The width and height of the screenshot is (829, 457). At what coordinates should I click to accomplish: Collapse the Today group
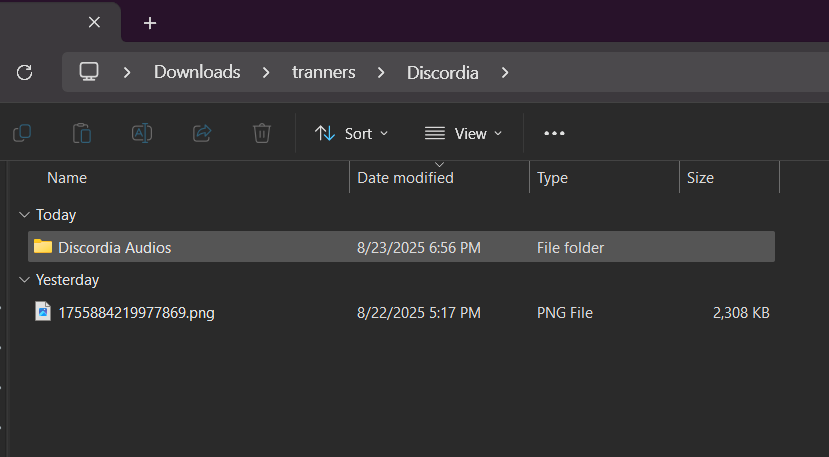click(23, 215)
